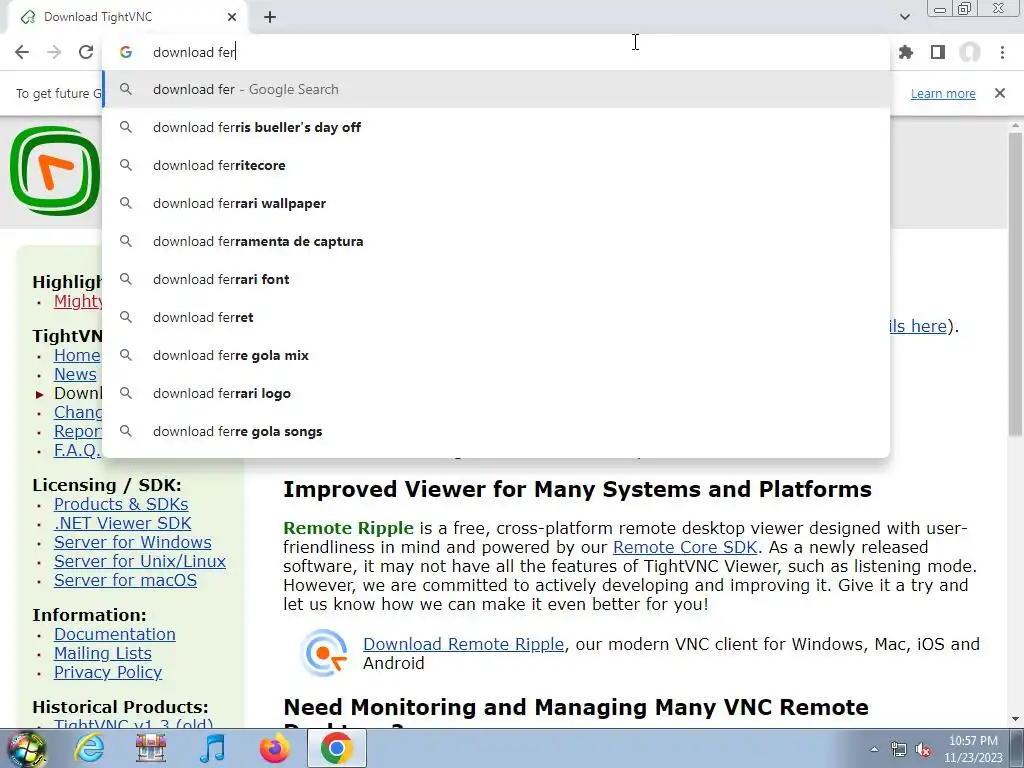Open the Windows Start button
This screenshot has height=768, width=1024.
[x=26, y=748]
